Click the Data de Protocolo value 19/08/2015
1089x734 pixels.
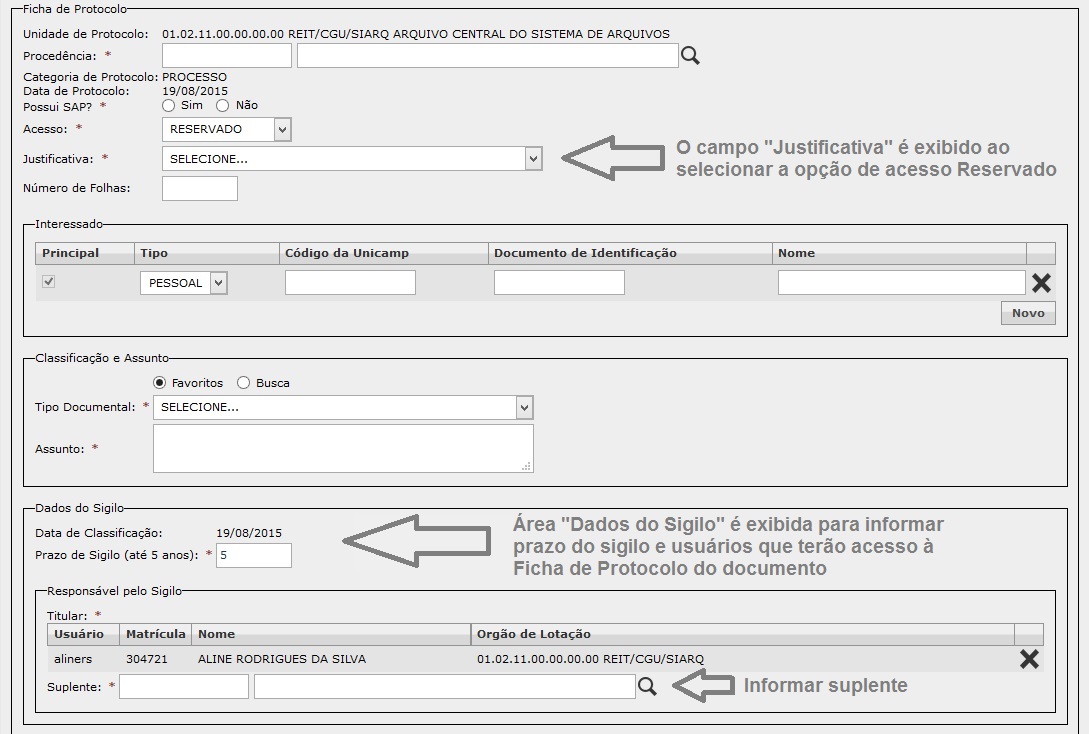coord(195,91)
